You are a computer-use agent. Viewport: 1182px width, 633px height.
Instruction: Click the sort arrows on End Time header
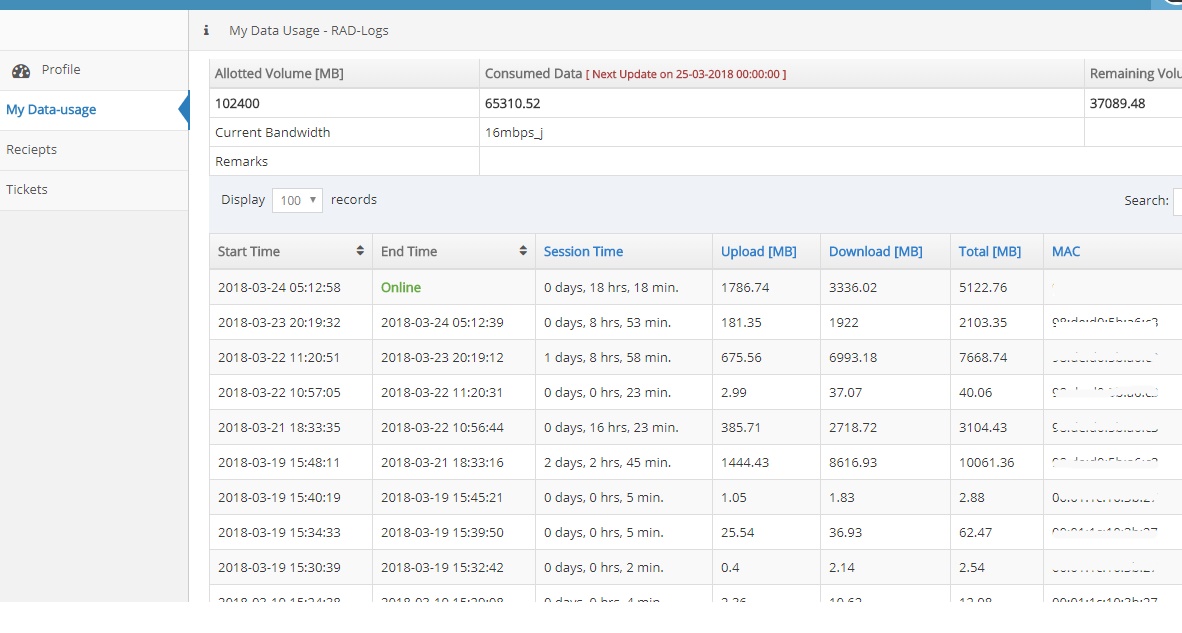click(x=523, y=251)
